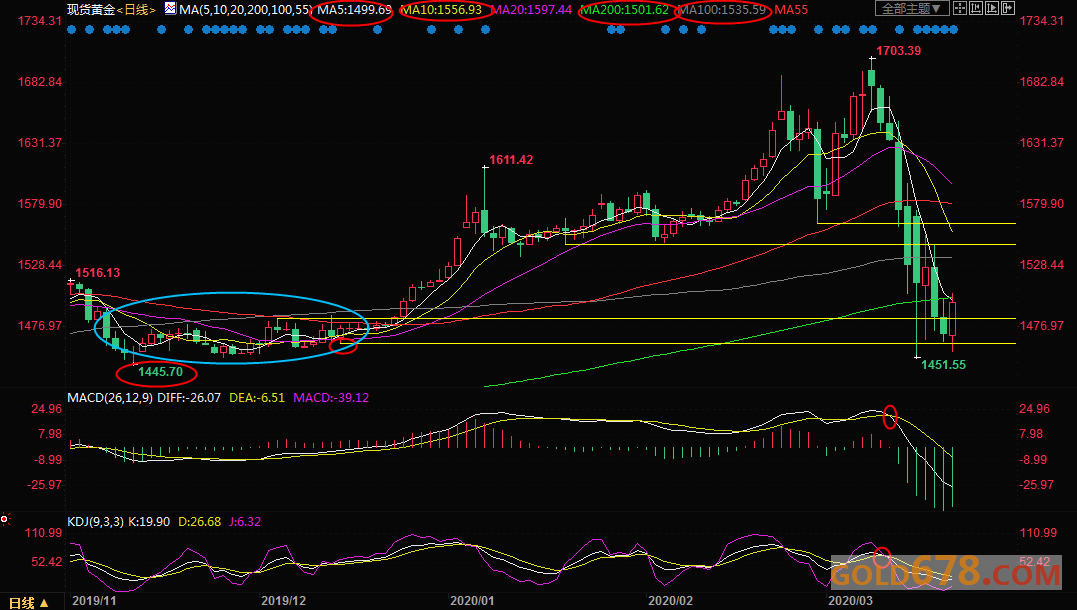
Task: Click the right MACD axis value -25.97
Action: click(1037, 485)
